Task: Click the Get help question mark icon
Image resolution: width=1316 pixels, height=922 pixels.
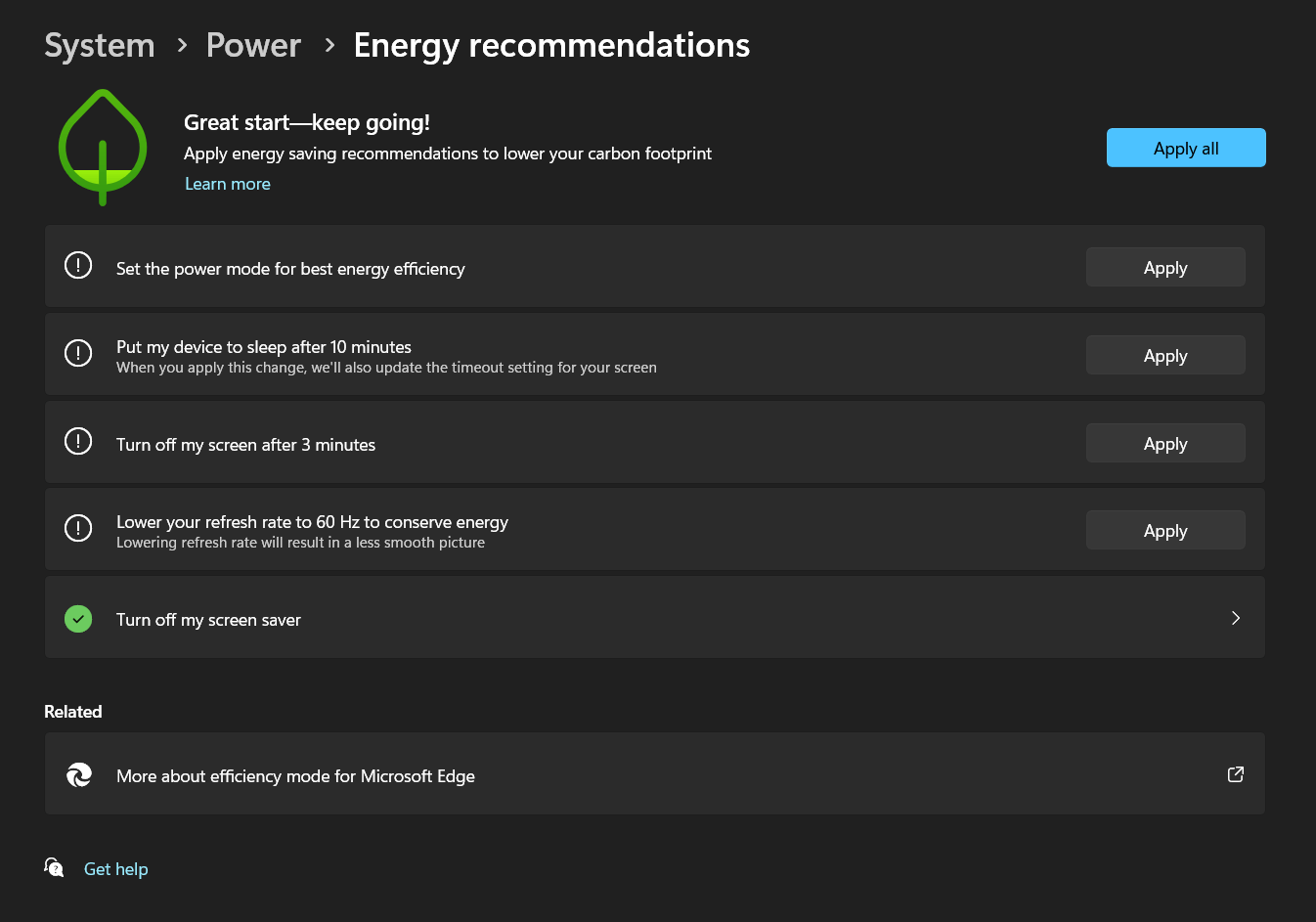Action: coord(54,867)
